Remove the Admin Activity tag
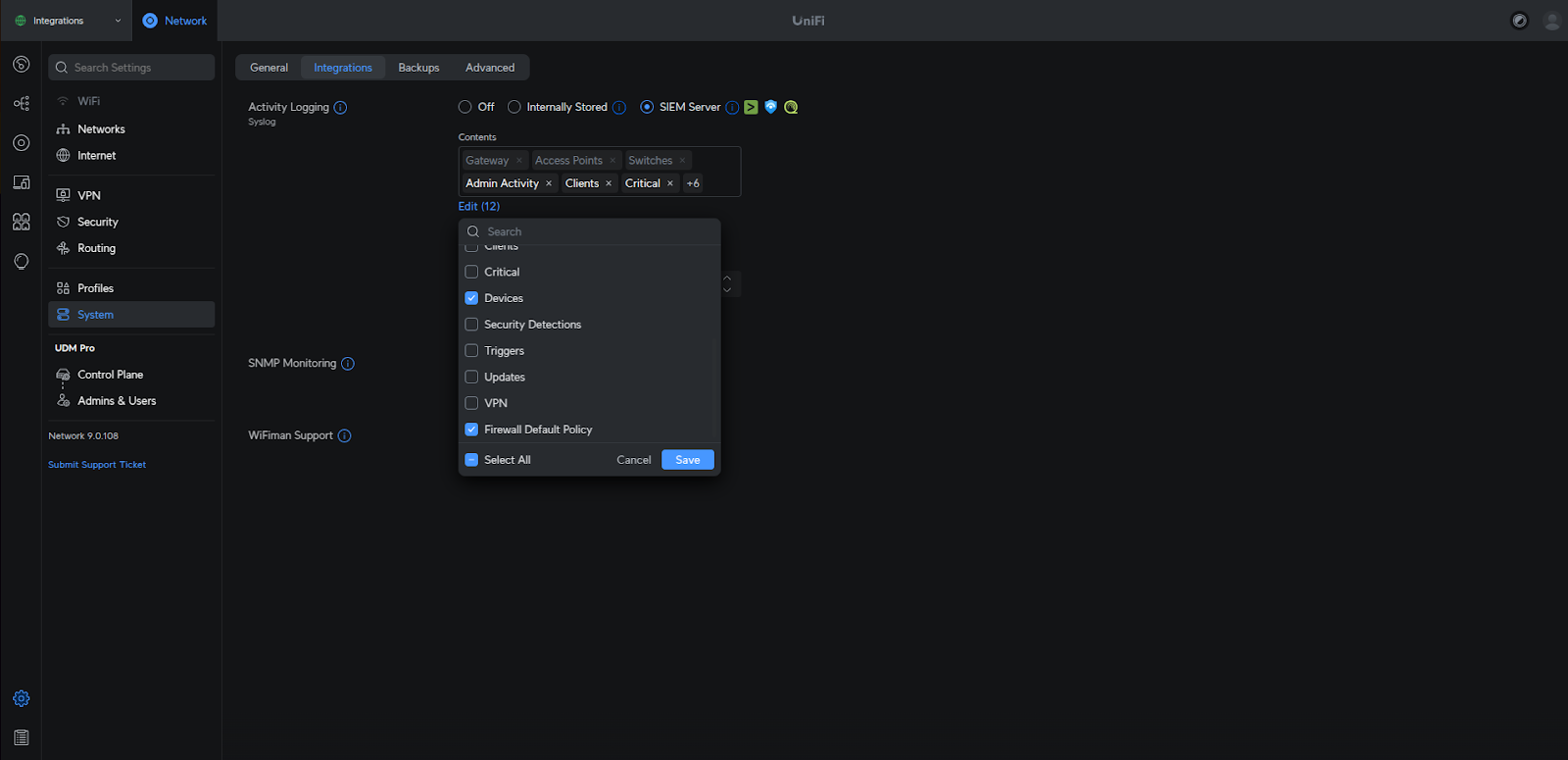The width and height of the screenshot is (1568, 760). tap(549, 183)
